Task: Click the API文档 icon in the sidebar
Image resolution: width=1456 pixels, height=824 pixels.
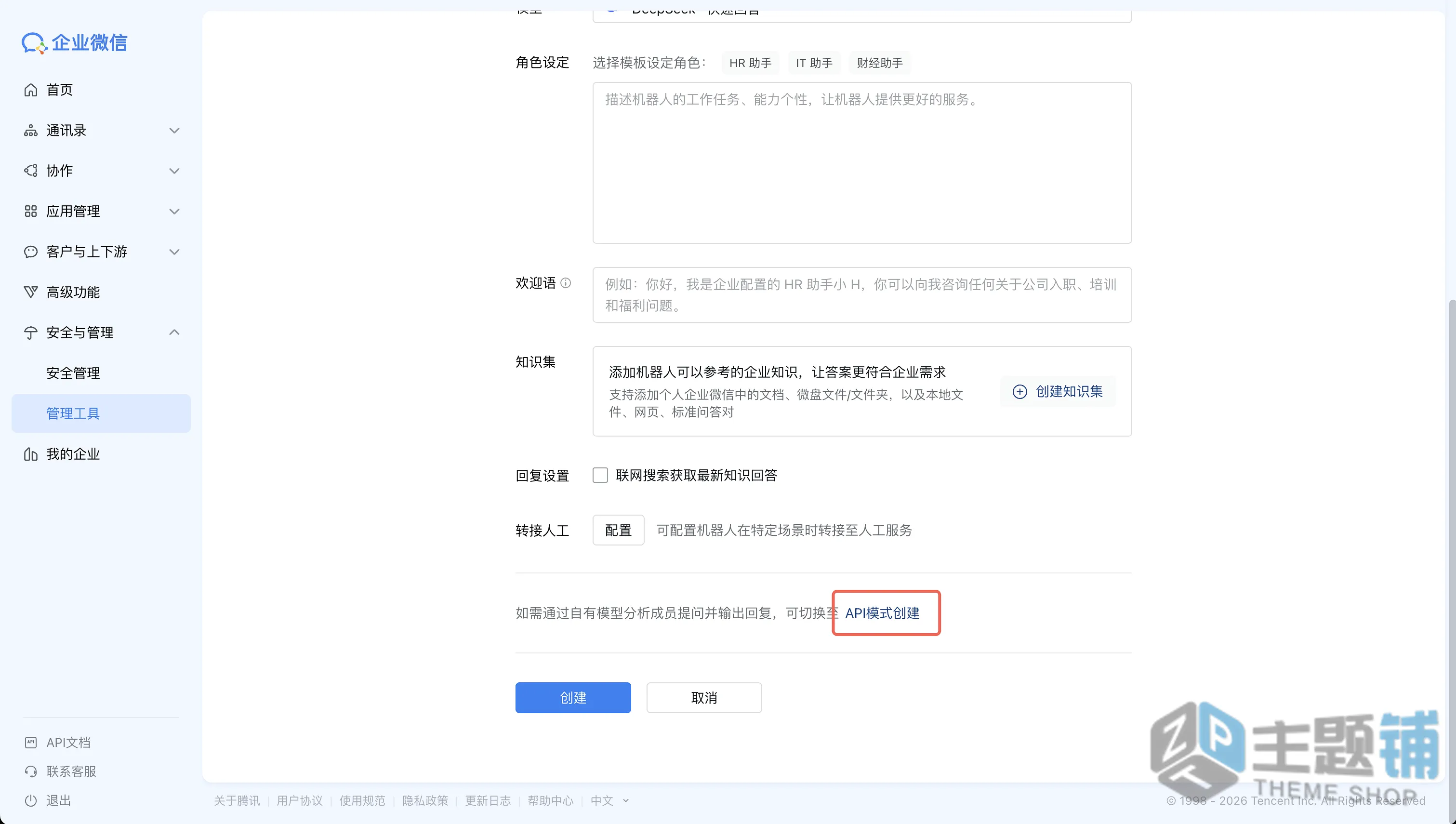Action: [x=30, y=743]
